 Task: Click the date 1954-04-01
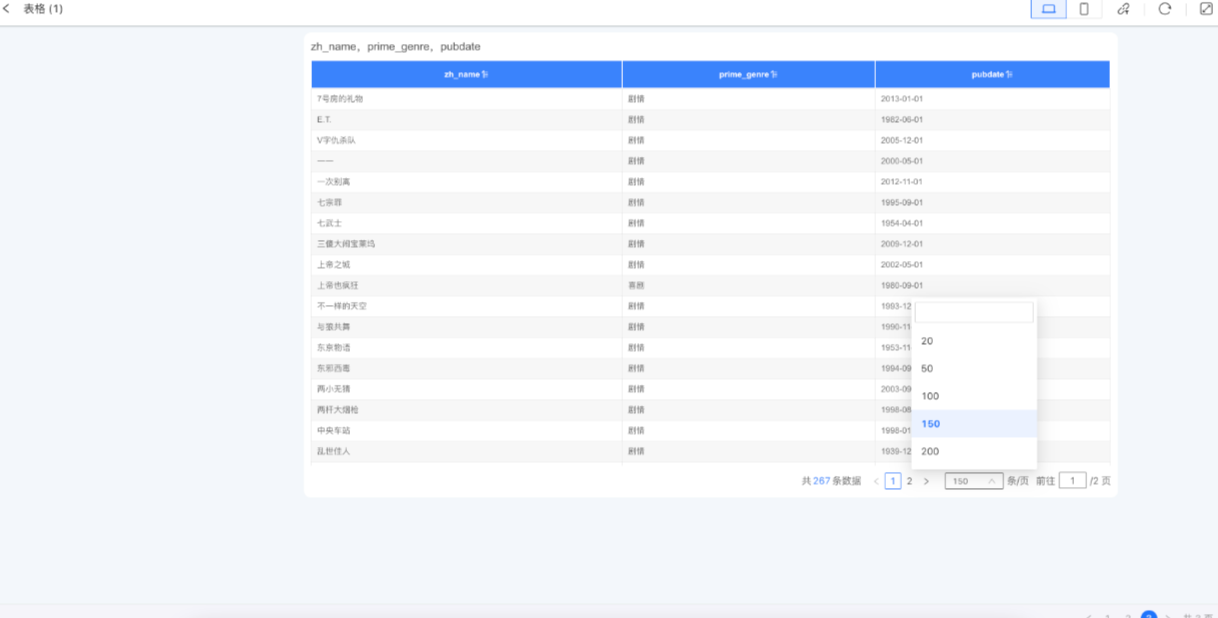(902, 223)
